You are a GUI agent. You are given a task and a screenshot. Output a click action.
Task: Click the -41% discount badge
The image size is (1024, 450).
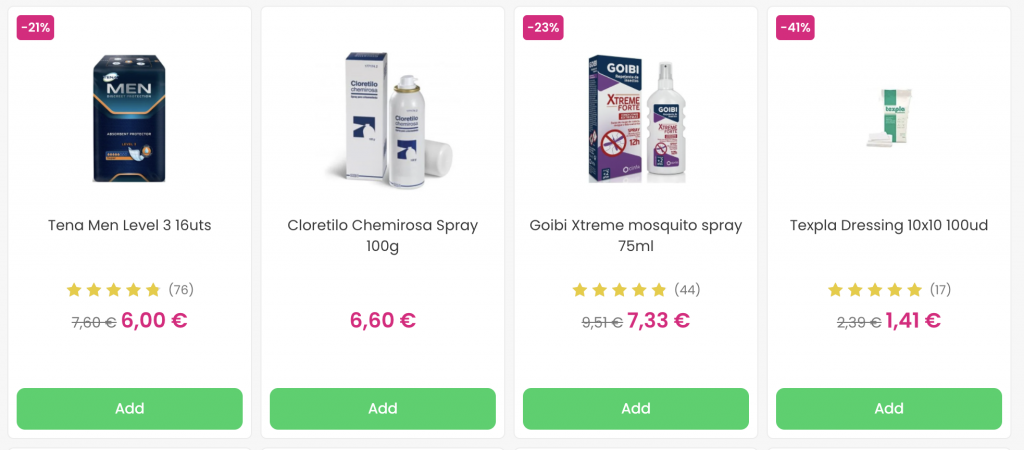795,27
